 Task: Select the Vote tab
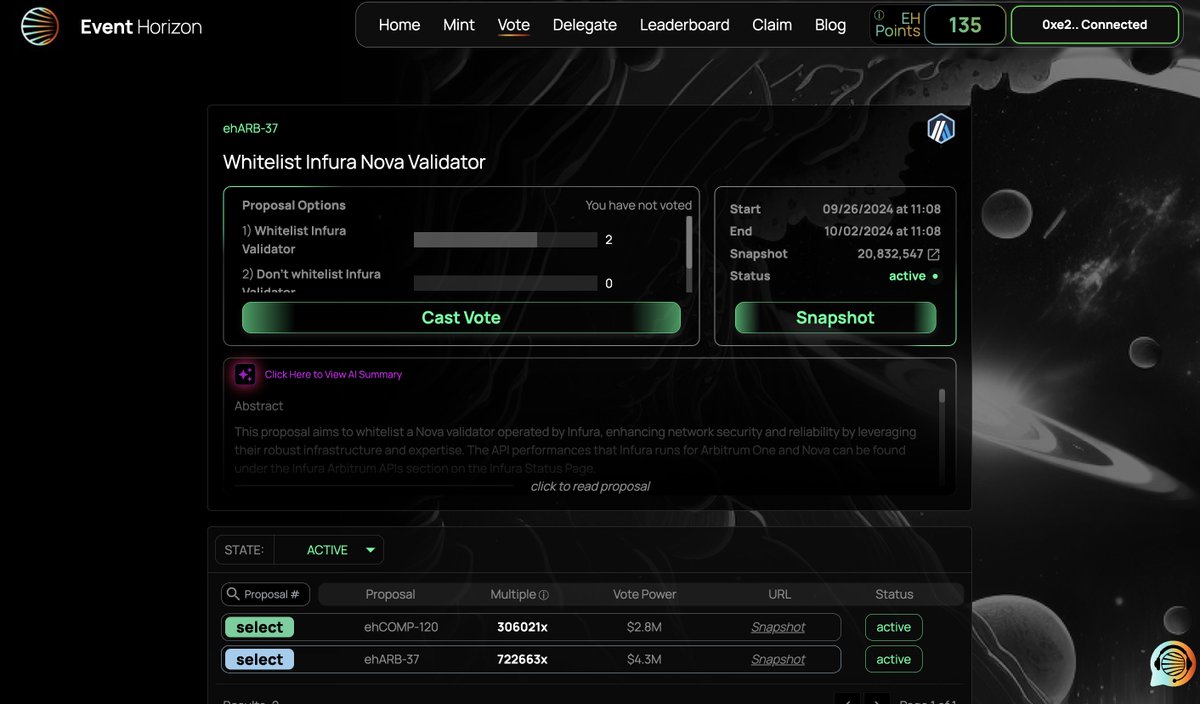click(x=514, y=25)
